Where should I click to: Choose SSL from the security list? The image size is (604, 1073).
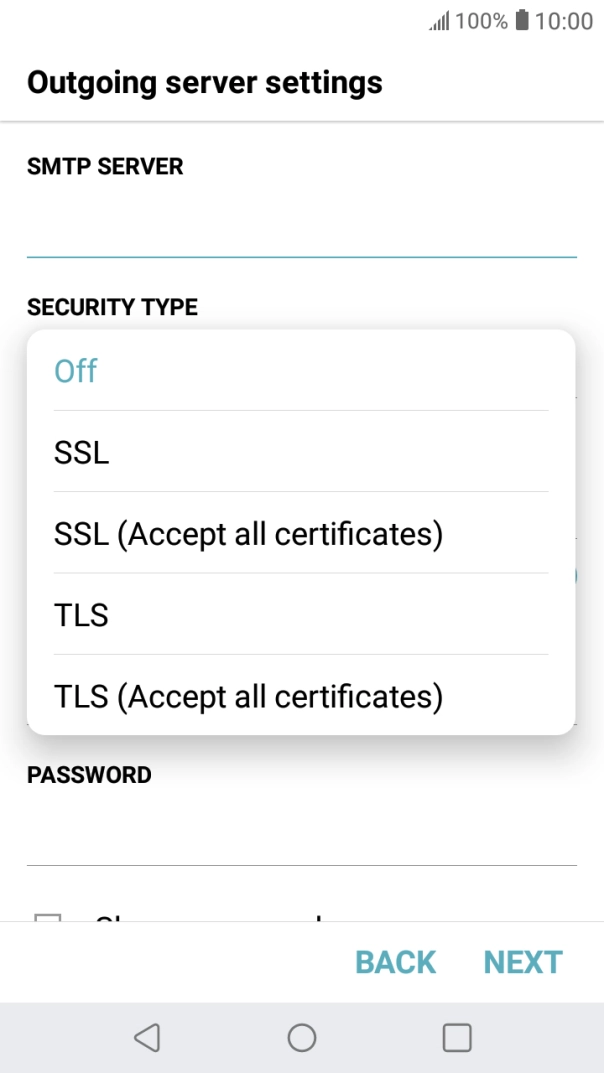(81, 452)
